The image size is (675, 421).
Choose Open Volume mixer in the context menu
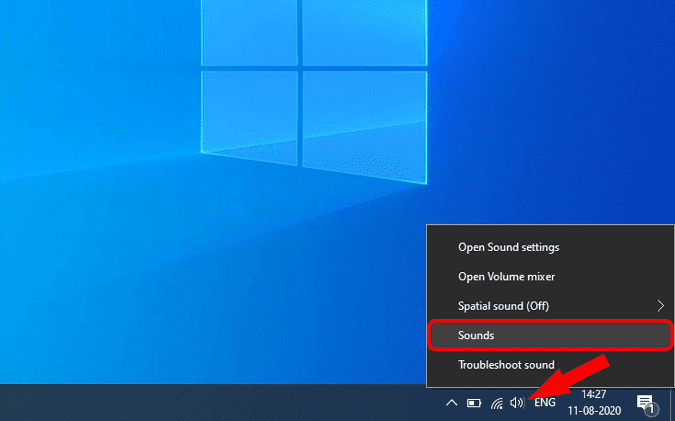click(506, 276)
